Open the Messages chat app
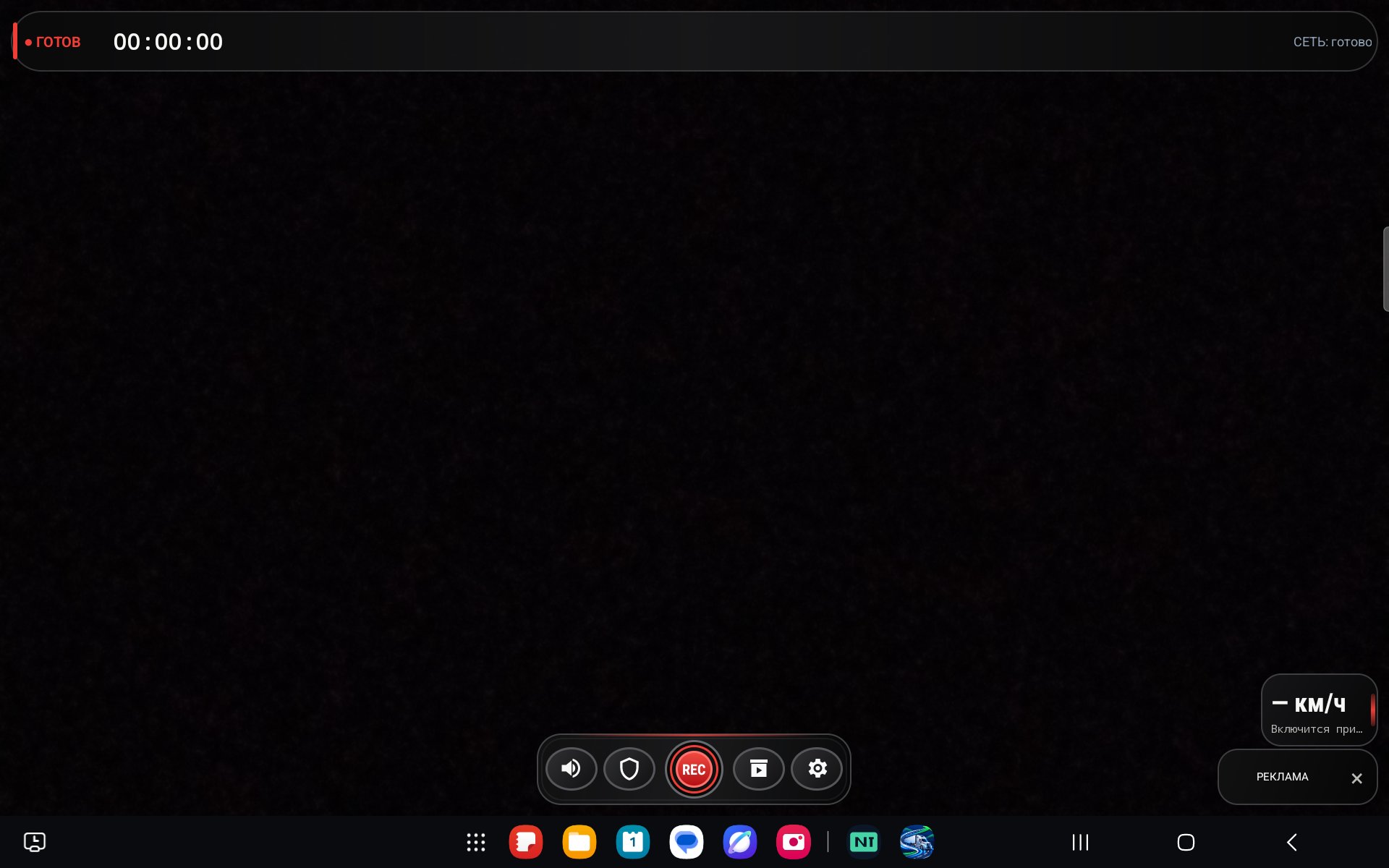The width and height of the screenshot is (1389, 868). pyautogui.click(x=687, y=842)
